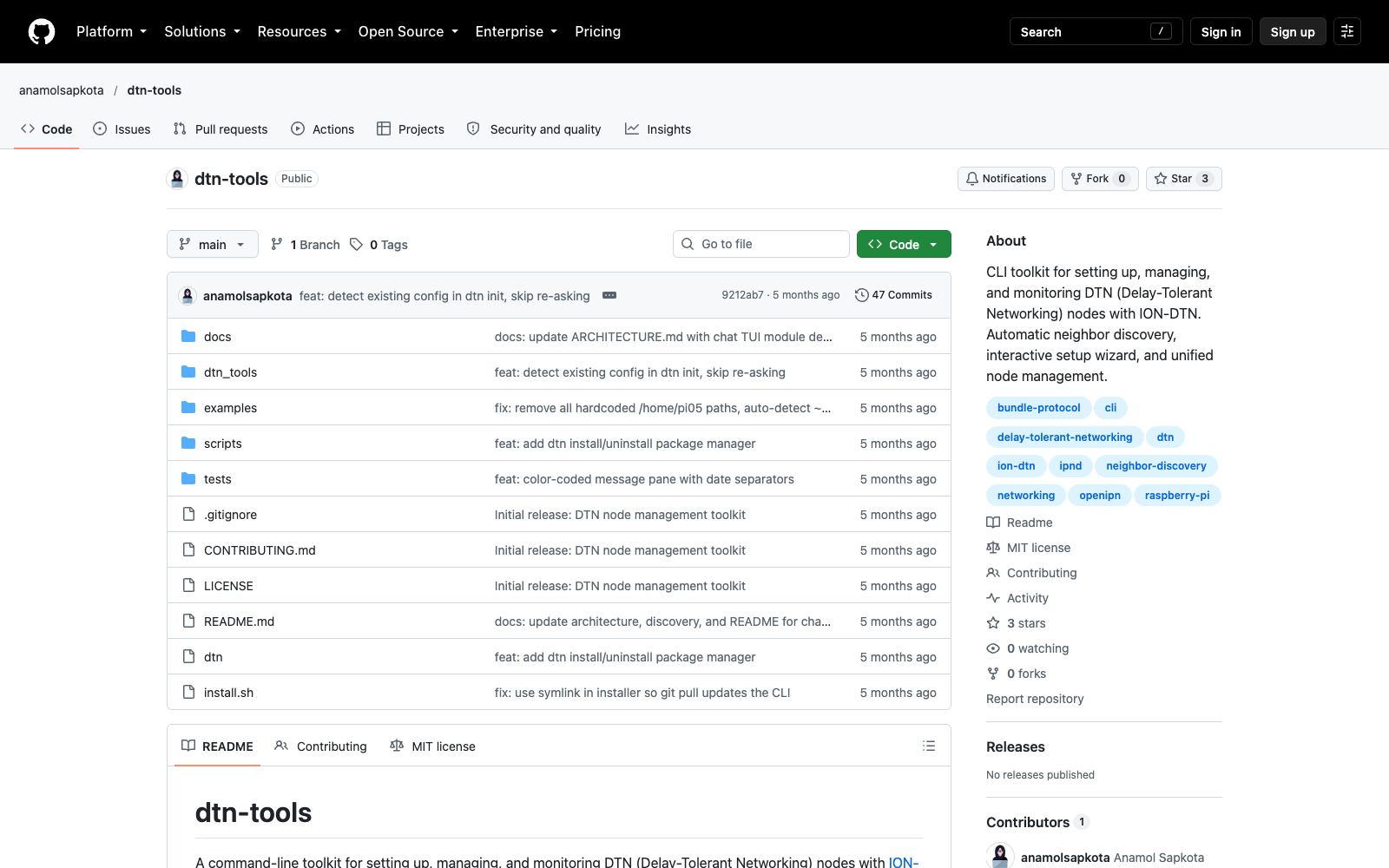Click the commit history clock icon

(861, 295)
